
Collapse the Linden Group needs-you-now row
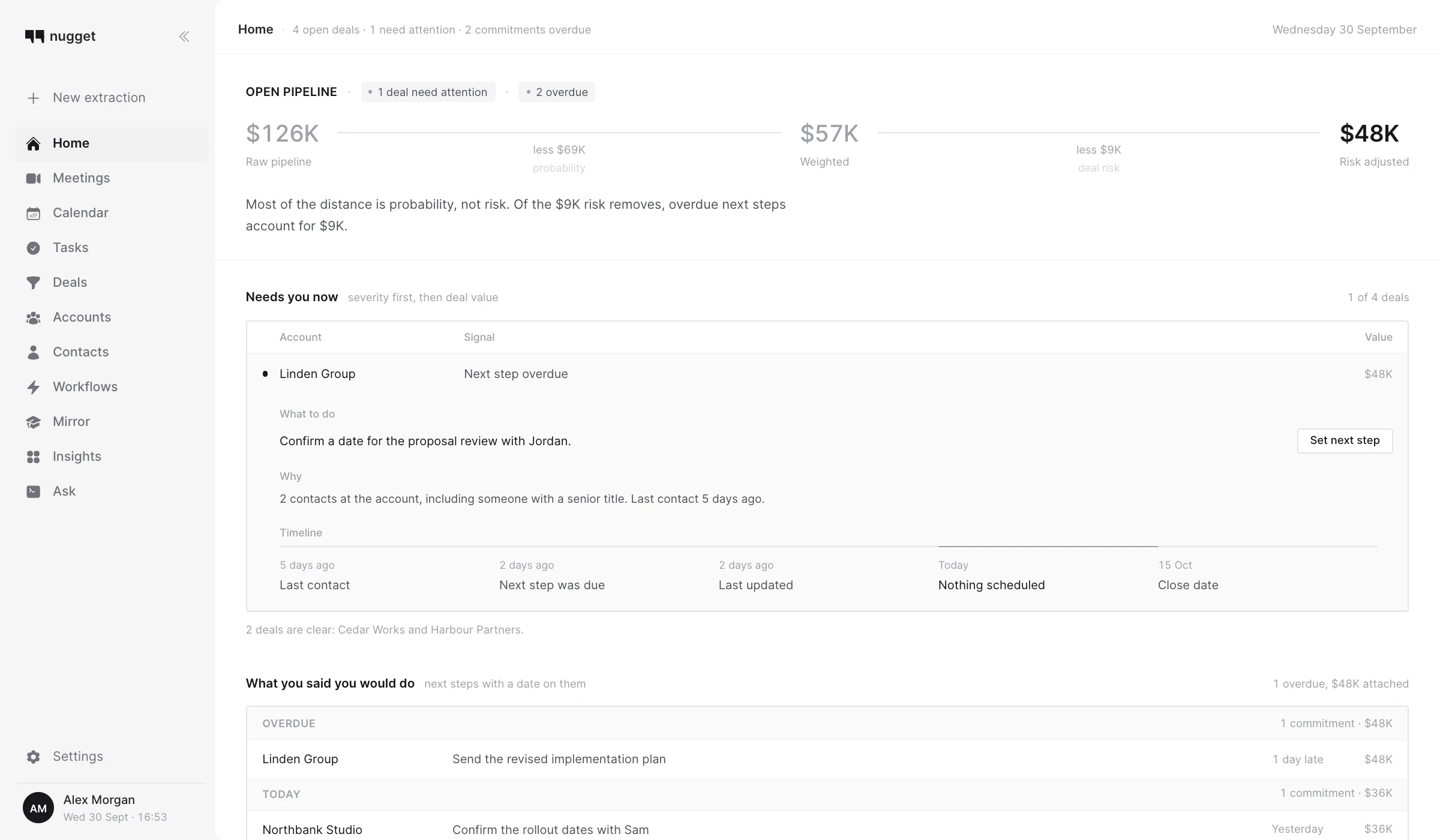827,374
